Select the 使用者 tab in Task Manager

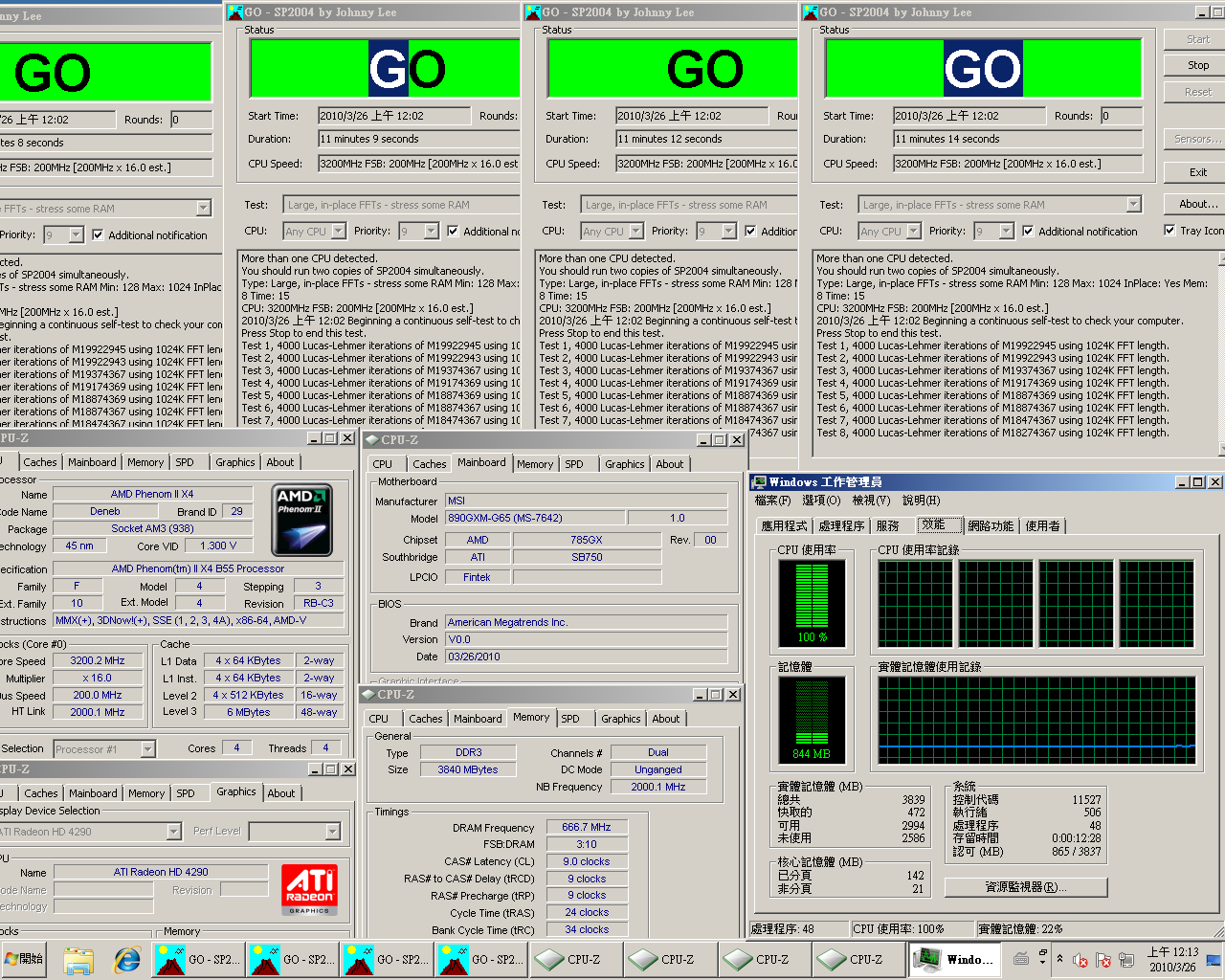1042,525
